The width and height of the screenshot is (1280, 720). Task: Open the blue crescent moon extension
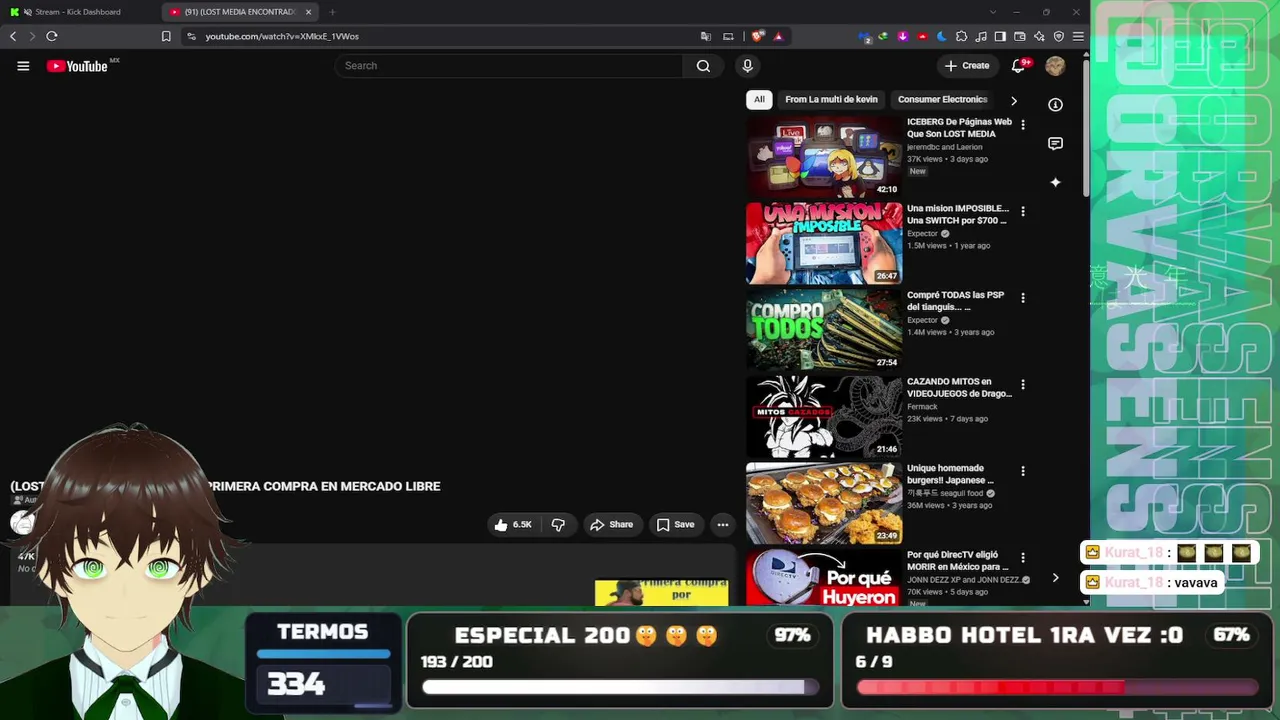pyautogui.click(x=942, y=36)
